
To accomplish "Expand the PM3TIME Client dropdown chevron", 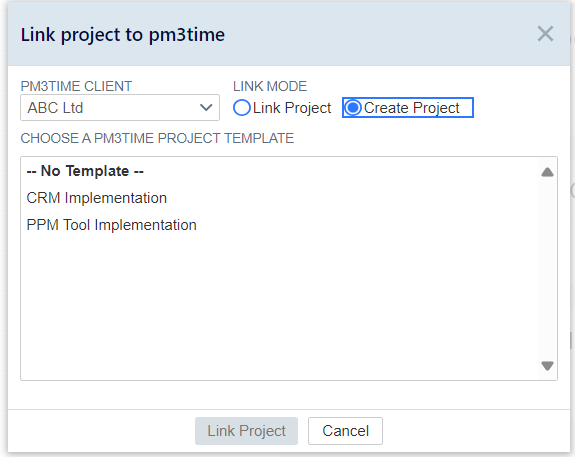I will pos(206,108).
